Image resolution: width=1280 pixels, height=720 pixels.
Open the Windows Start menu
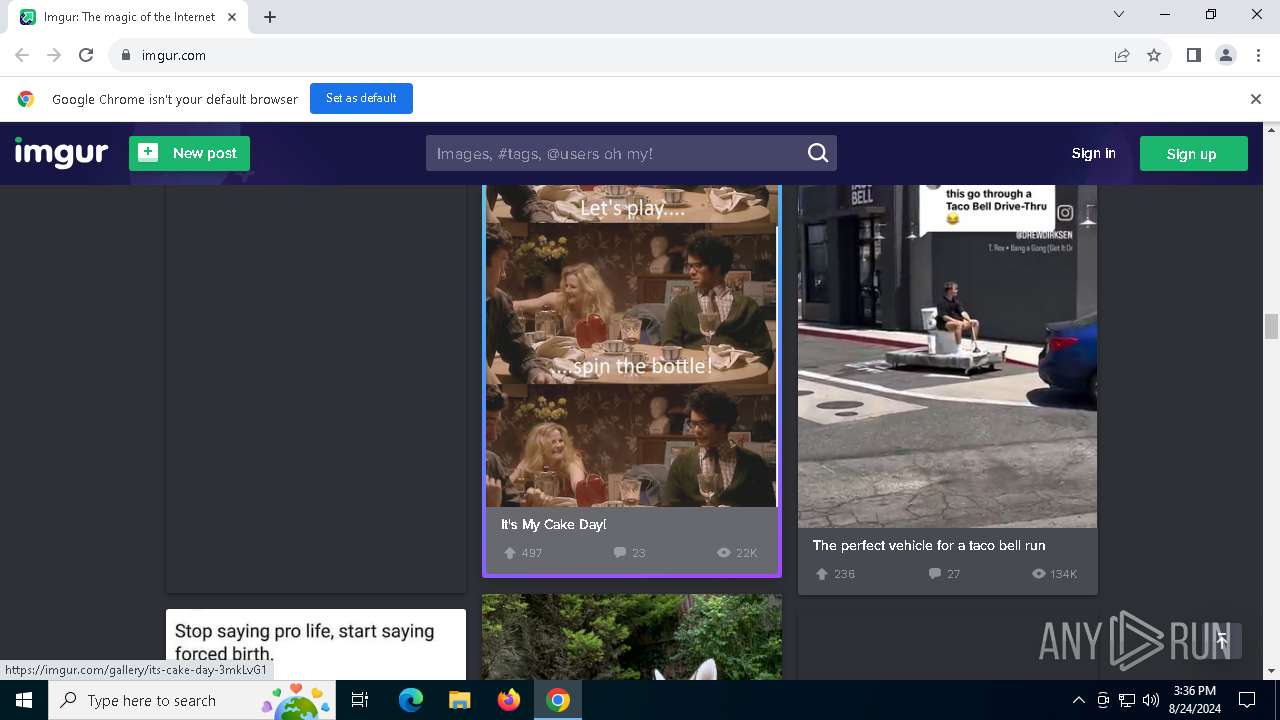point(24,700)
